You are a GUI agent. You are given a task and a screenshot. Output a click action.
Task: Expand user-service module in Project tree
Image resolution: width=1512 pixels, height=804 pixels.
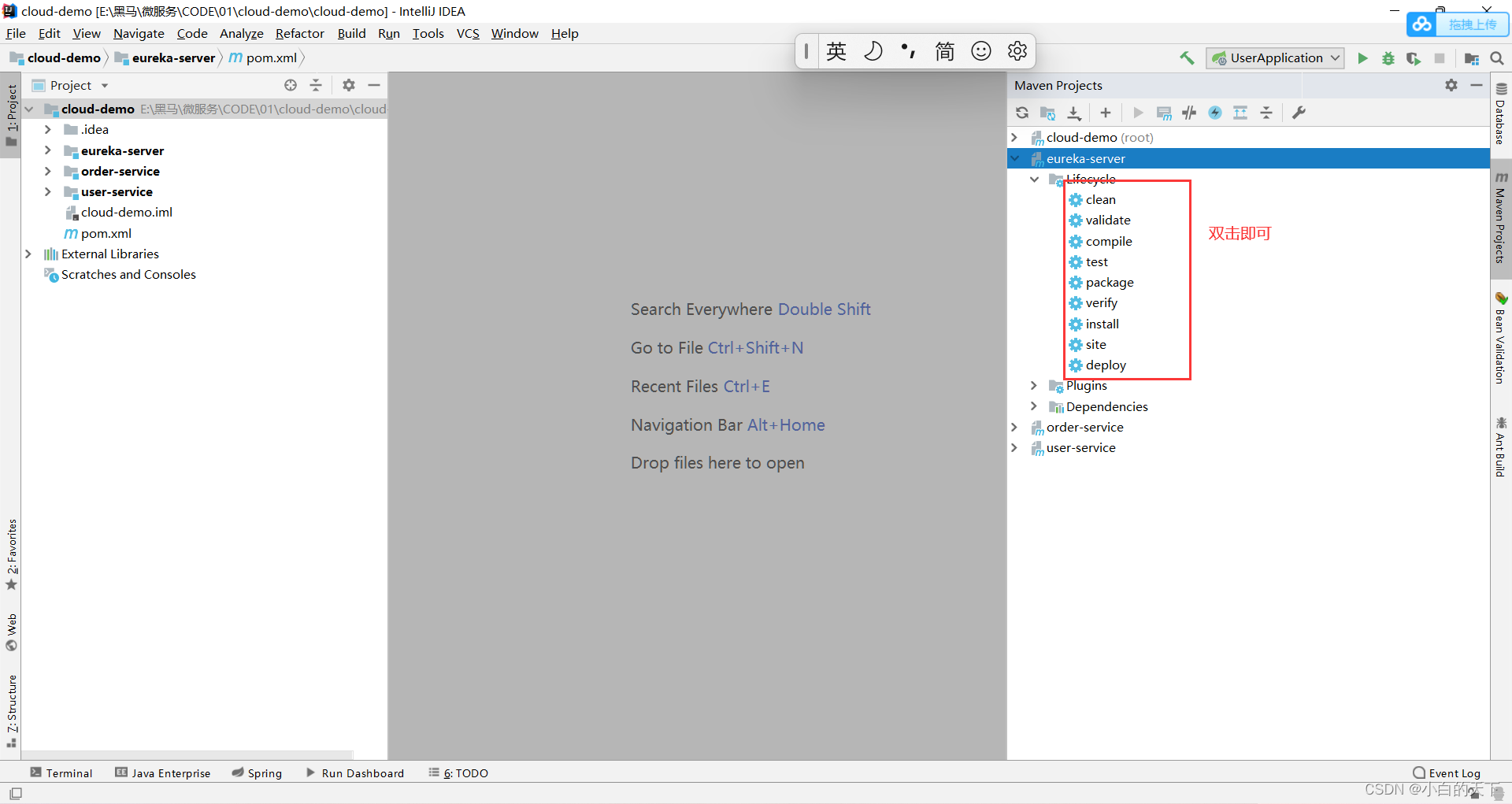tap(48, 191)
